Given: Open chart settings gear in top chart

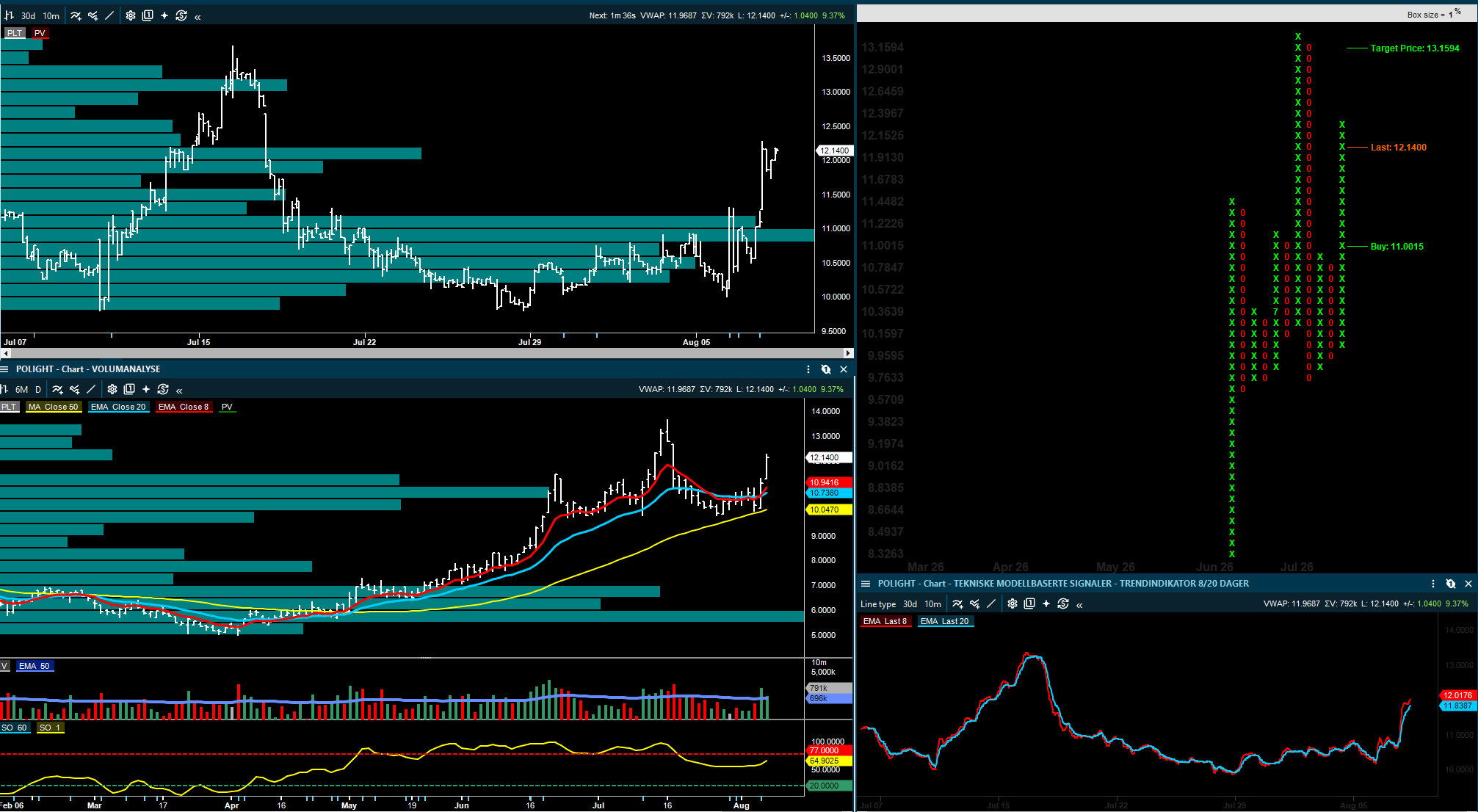Looking at the screenshot, I should pyautogui.click(x=131, y=15).
